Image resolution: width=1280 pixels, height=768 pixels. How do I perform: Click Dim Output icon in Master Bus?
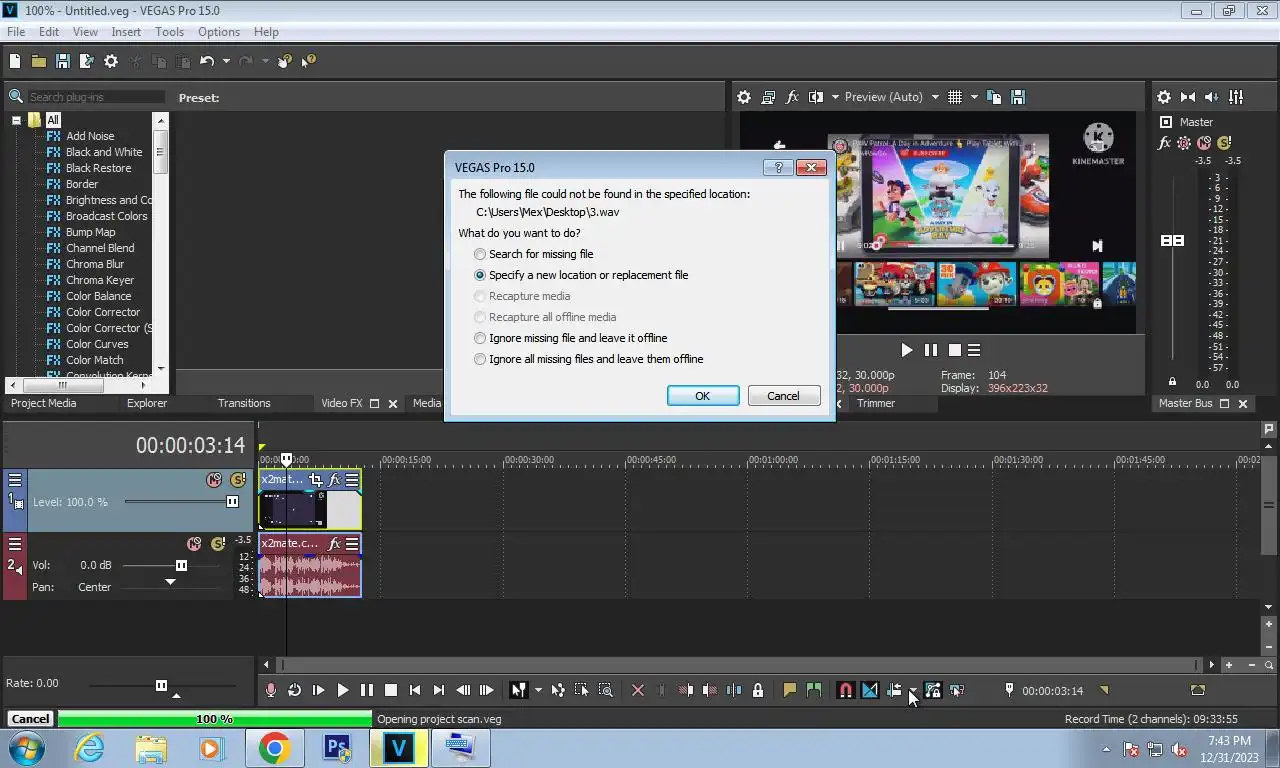1212,97
